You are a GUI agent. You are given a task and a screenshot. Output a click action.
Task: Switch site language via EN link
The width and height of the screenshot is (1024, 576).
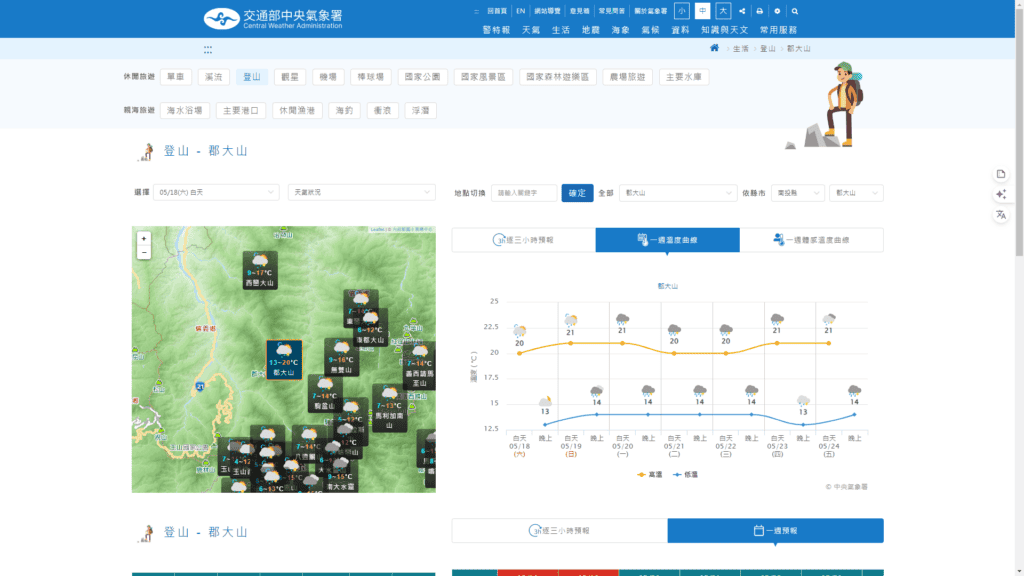click(520, 11)
